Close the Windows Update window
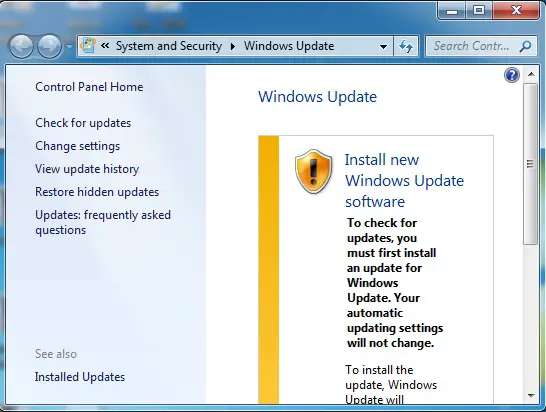Viewport: 546px width, 412px height. pyautogui.click(x=516, y=11)
